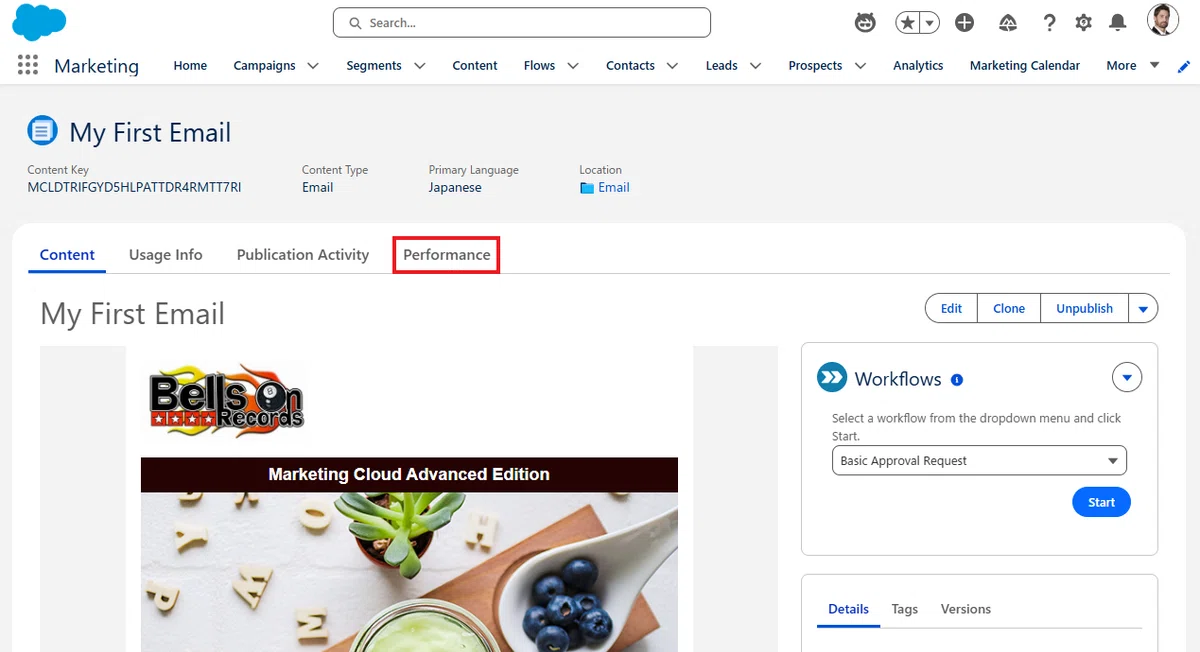Expand the Campaigns chevron menu

[313, 66]
